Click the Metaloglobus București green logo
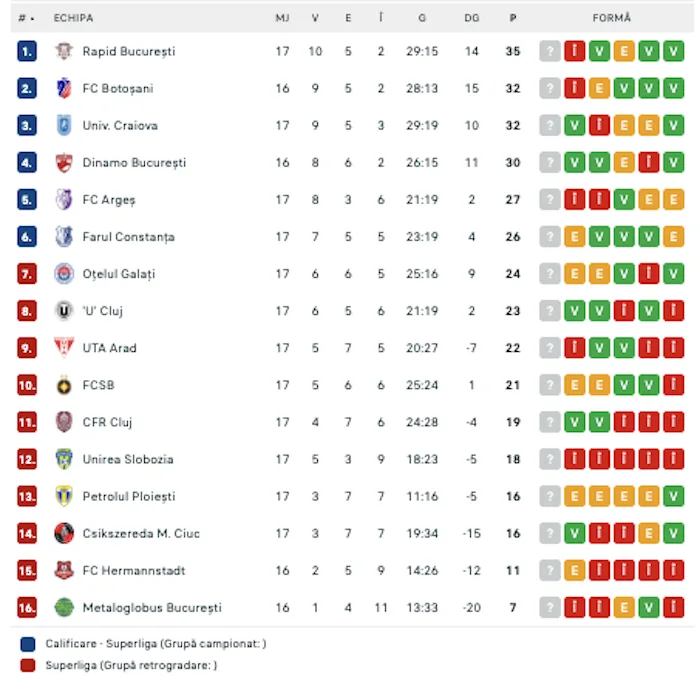Image resolution: width=700 pixels, height=680 pixels. [64, 607]
